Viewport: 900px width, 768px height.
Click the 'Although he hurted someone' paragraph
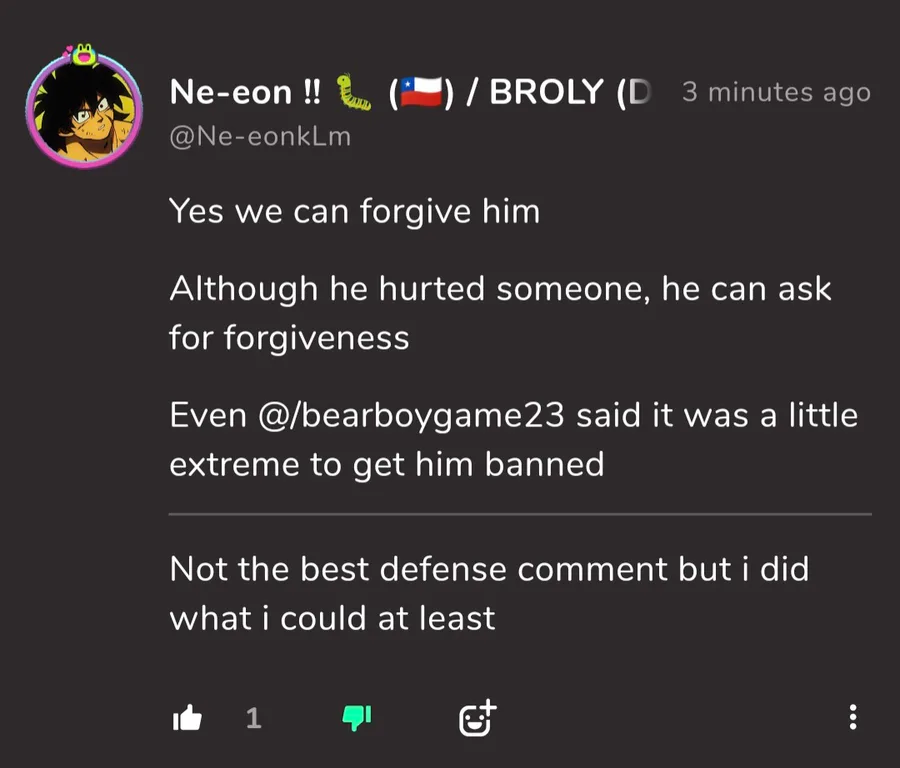coord(500,290)
